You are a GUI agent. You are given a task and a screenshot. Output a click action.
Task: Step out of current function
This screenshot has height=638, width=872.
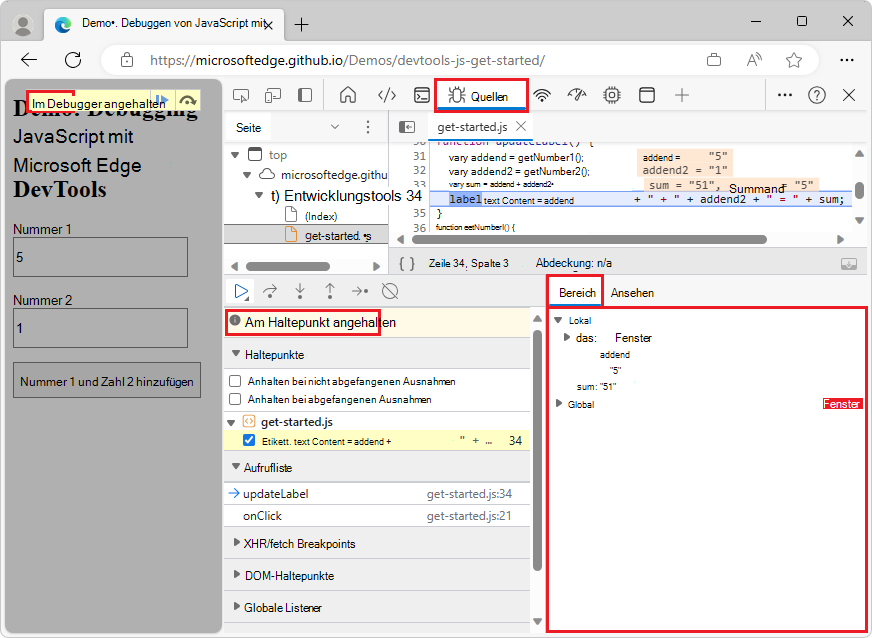[x=330, y=291]
